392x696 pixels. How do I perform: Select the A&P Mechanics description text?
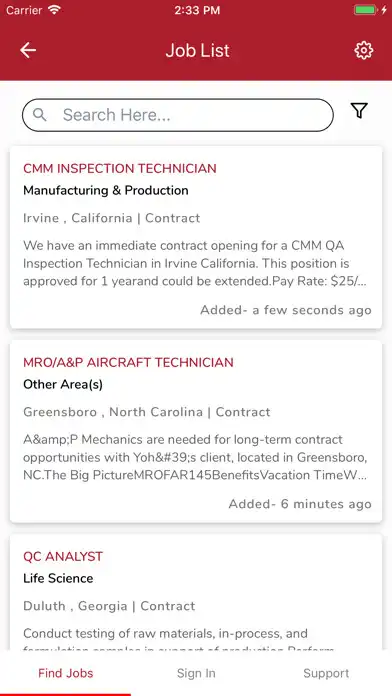click(x=195, y=457)
